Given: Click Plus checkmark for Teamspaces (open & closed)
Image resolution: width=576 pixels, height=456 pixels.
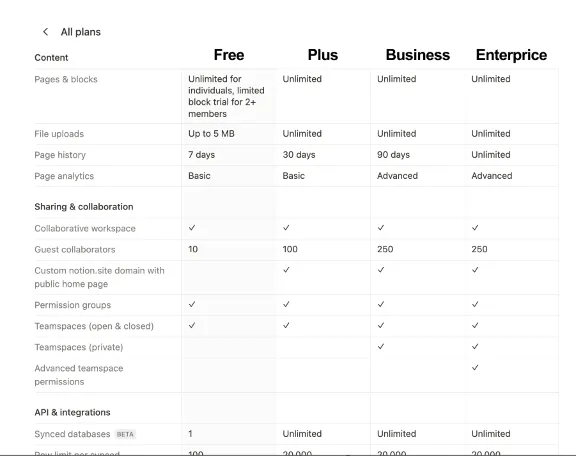Looking at the screenshot, I should [286, 326].
